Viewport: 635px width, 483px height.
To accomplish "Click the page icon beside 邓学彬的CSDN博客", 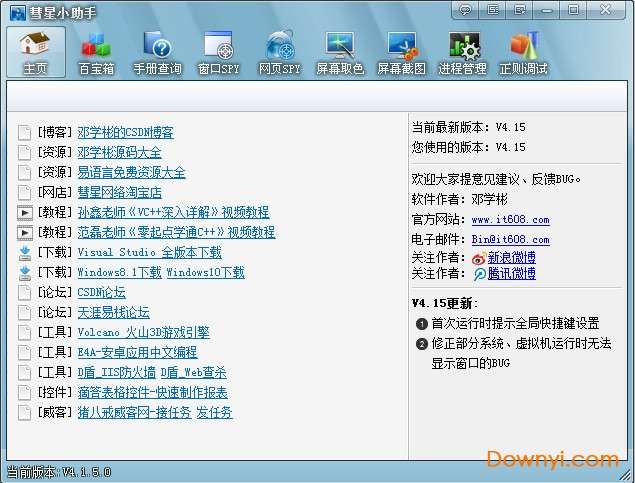I will pos(24,132).
